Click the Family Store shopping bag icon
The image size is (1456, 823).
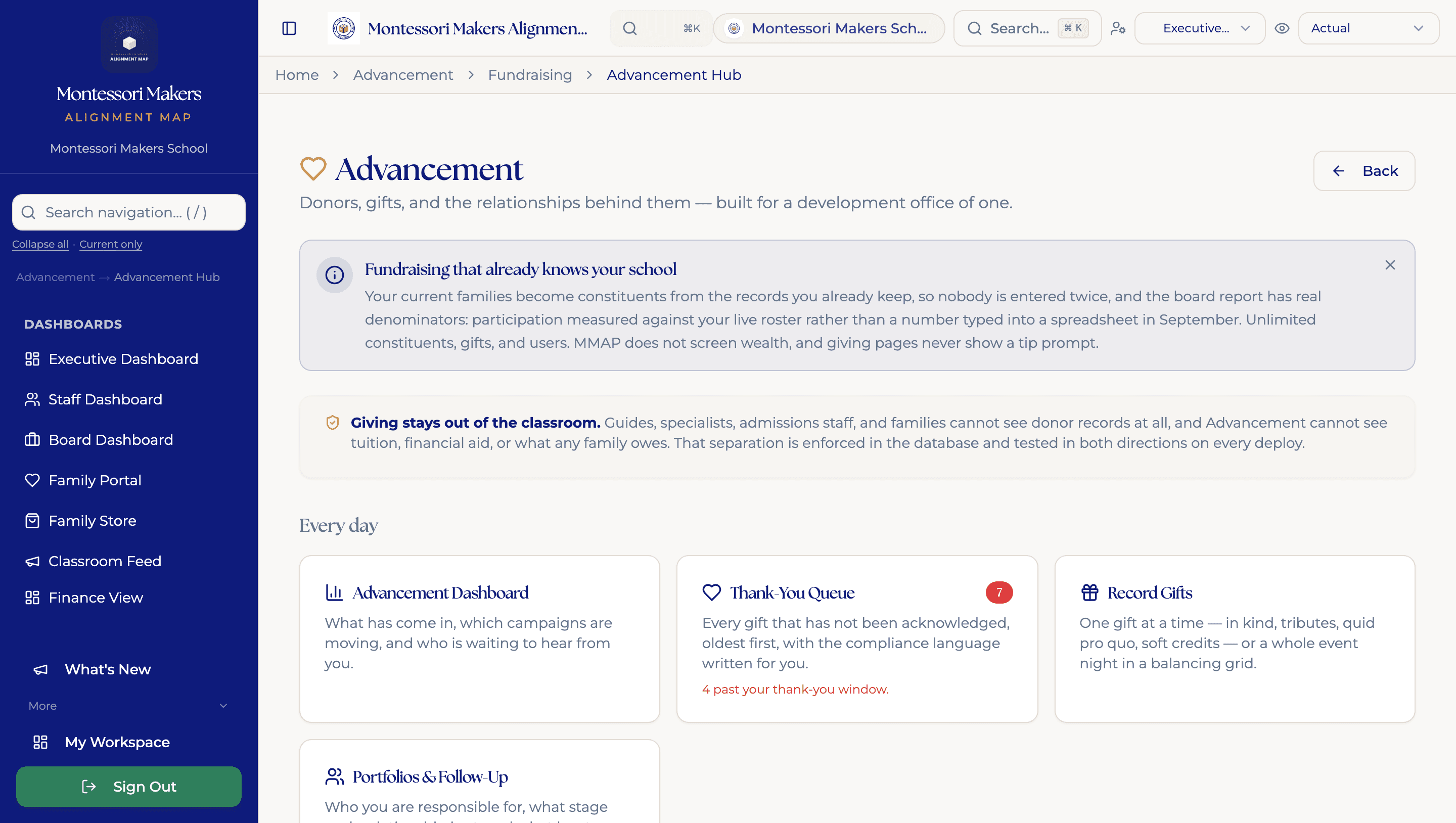(32, 521)
